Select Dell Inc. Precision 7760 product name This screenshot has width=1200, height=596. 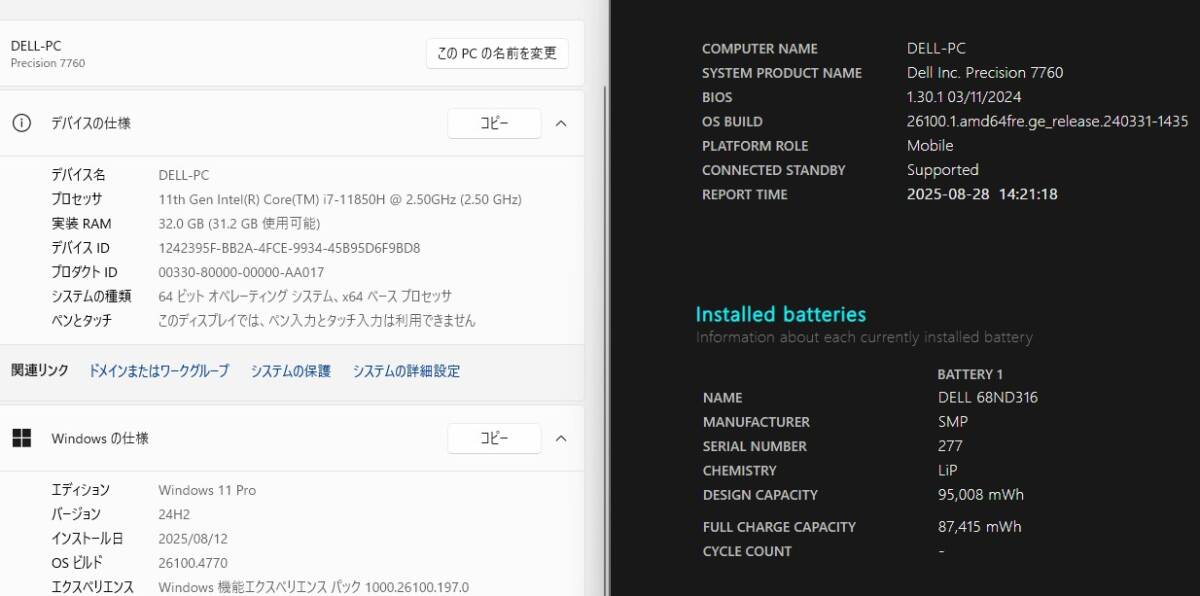point(985,72)
